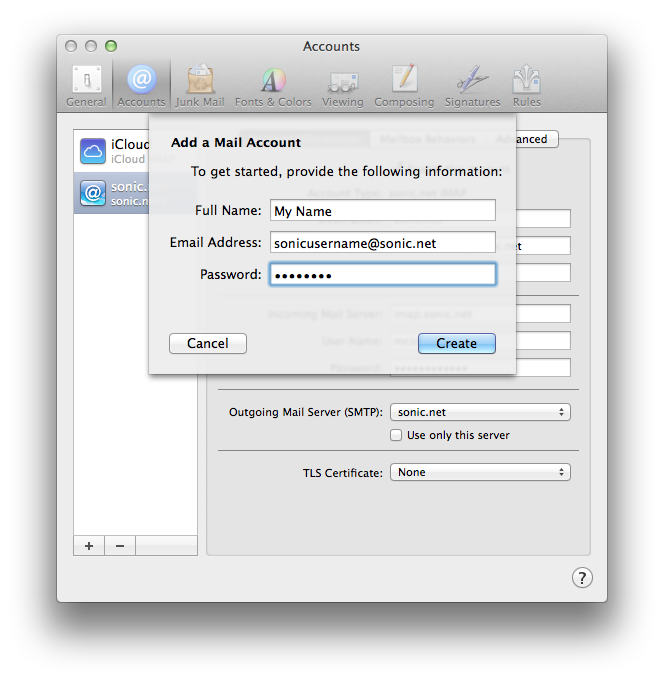
Task: Enable Use only this server
Action: [x=396, y=435]
